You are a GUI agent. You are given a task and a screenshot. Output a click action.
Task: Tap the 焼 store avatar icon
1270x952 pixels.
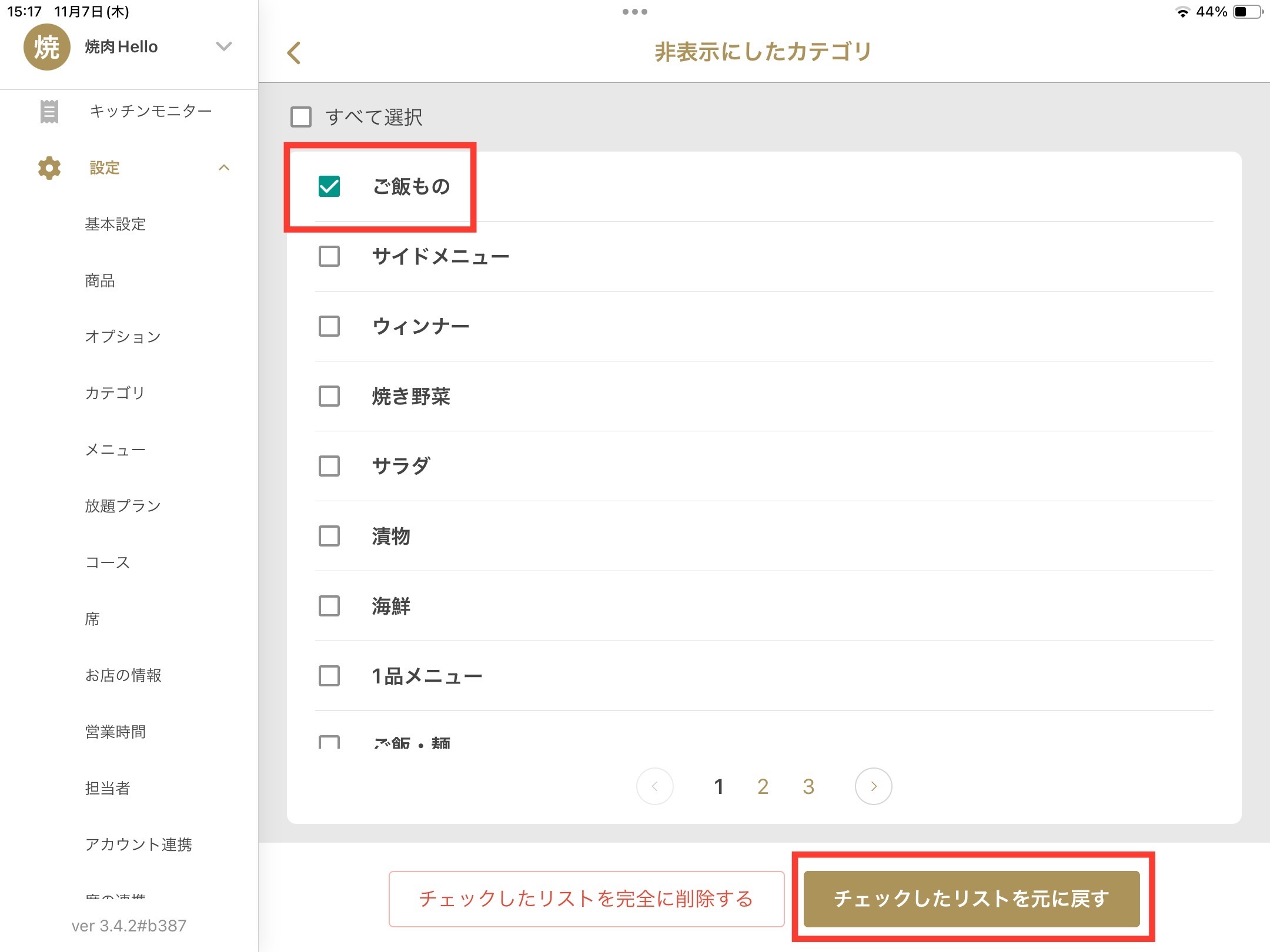click(x=46, y=47)
